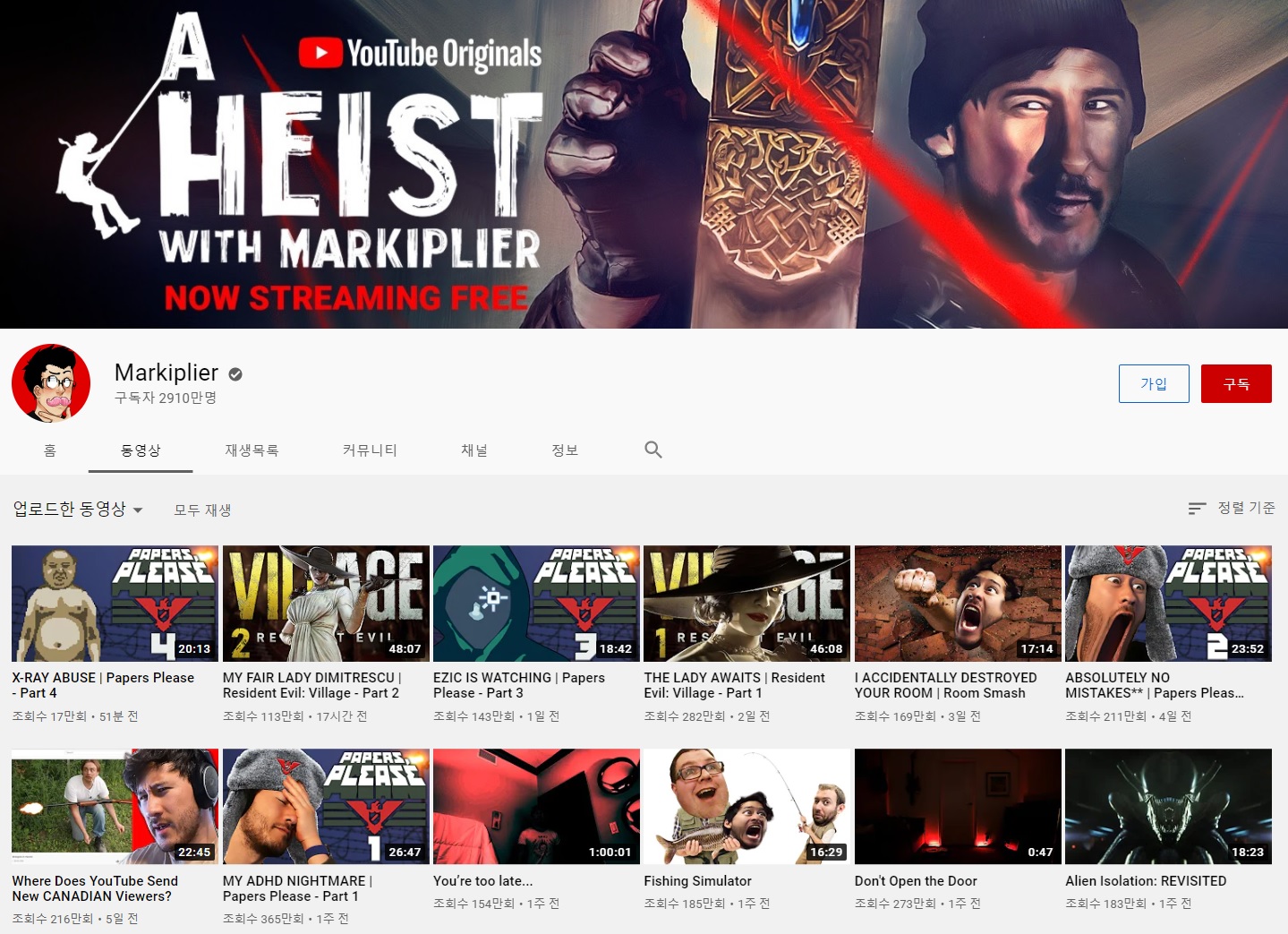Click the title Where Does YouTube Send New CANADIAN Viewers?

pos(95,888)
